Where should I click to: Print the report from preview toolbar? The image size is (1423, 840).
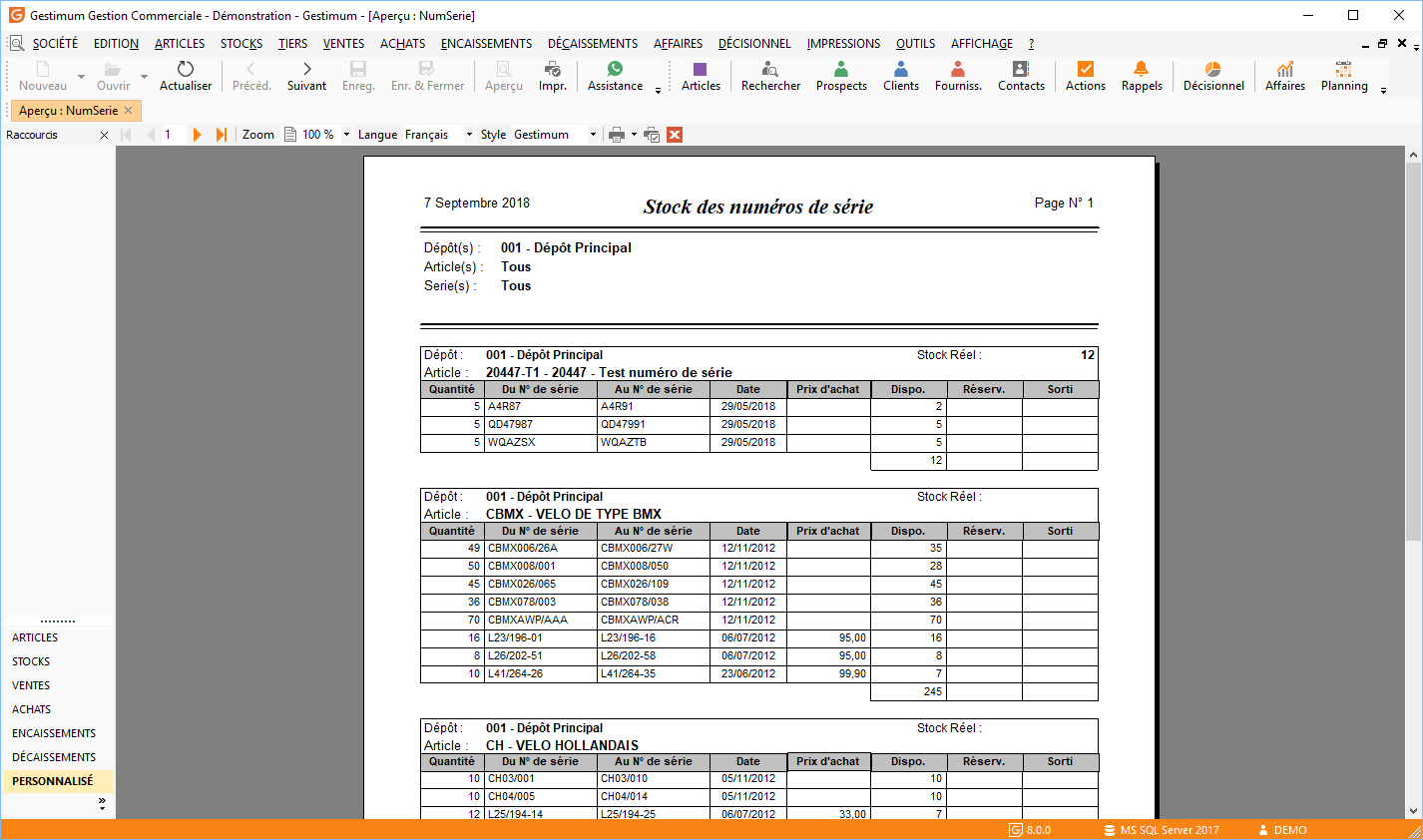(x=617, y=135)
